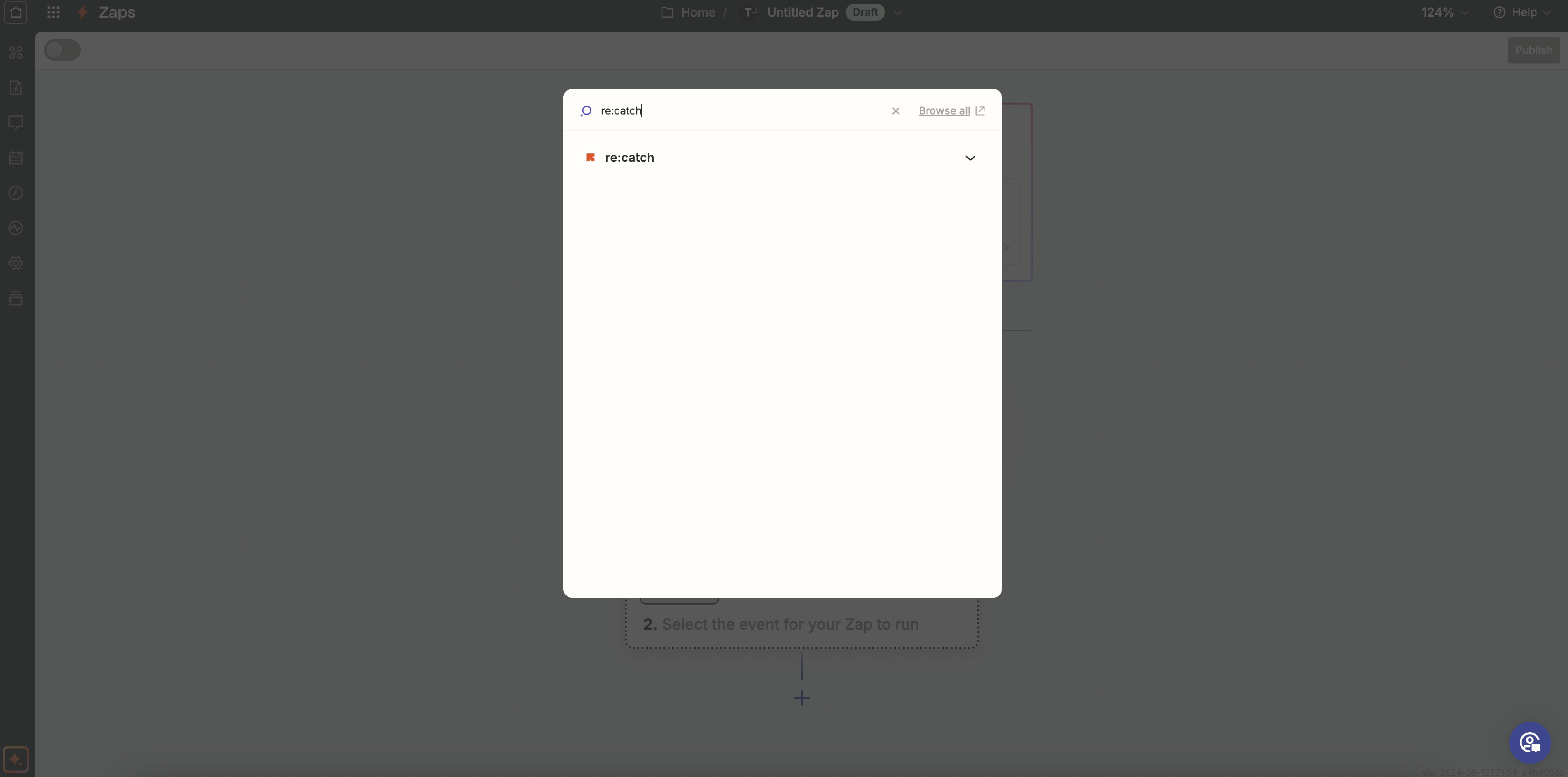This screenshot has width=1568, height=777.
Task: Open the Zap details sidebar icon
Action: [16, 88]
